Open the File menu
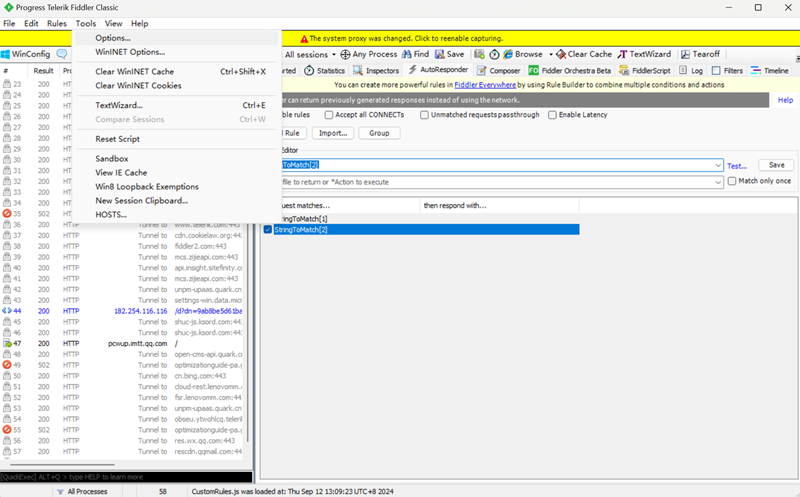 coord(9,23)
